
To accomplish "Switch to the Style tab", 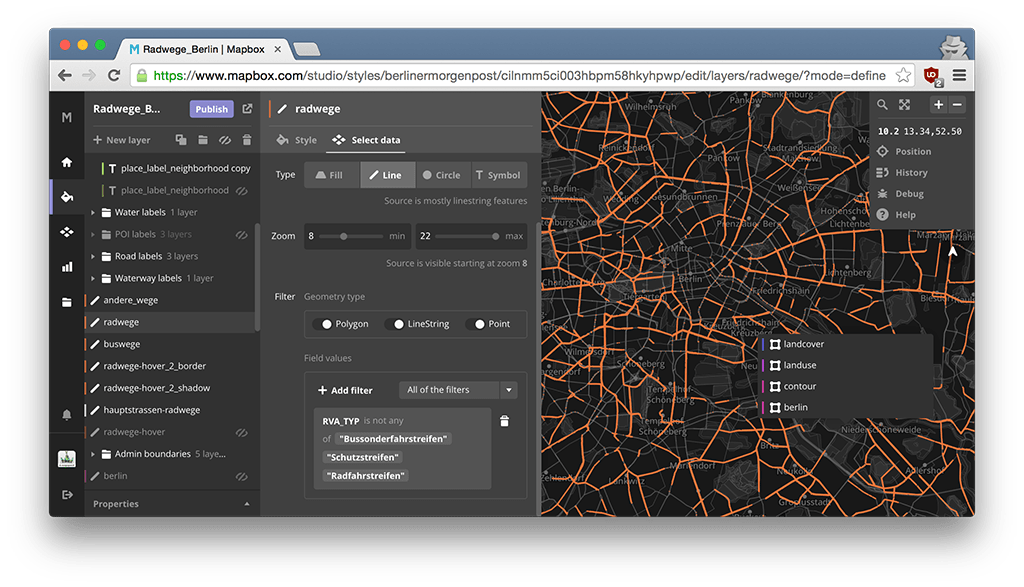I will (304, 140).
